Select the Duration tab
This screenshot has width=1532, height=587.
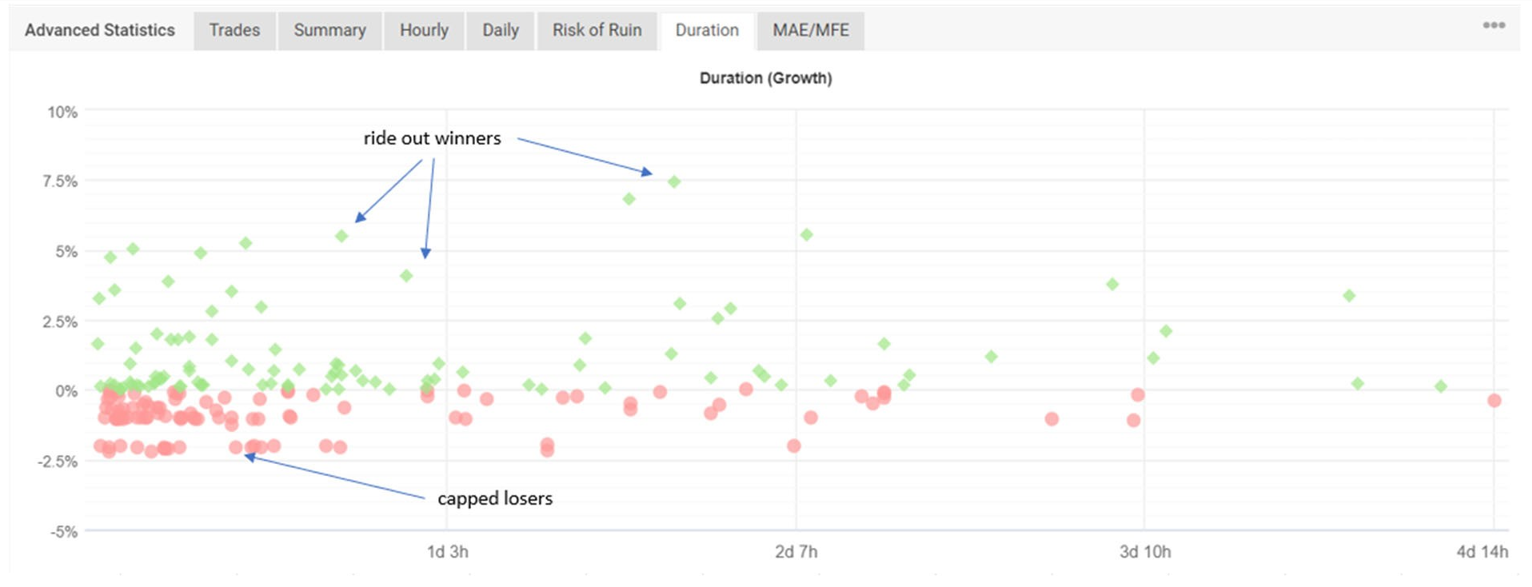point(707,30)
